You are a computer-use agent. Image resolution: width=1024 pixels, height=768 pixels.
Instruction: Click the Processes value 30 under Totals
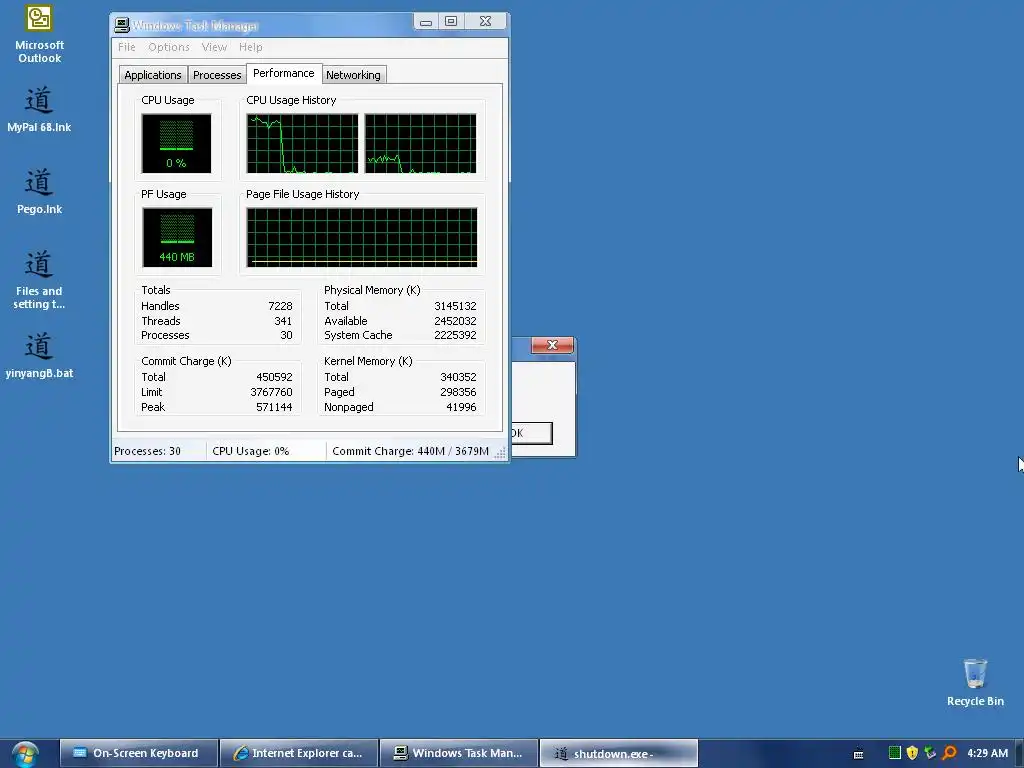(286, 336)
